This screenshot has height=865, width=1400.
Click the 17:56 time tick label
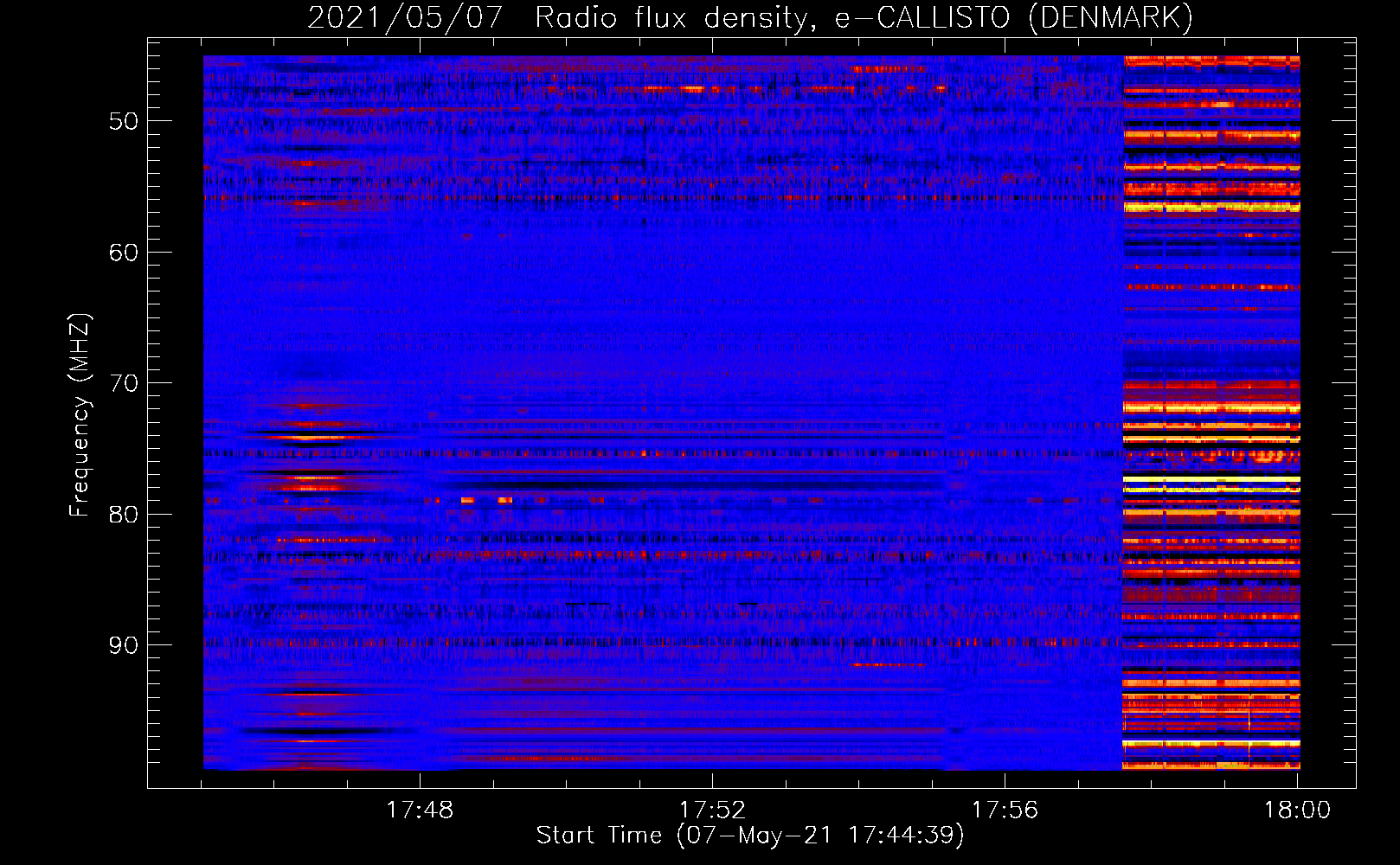pos(1005,811)
